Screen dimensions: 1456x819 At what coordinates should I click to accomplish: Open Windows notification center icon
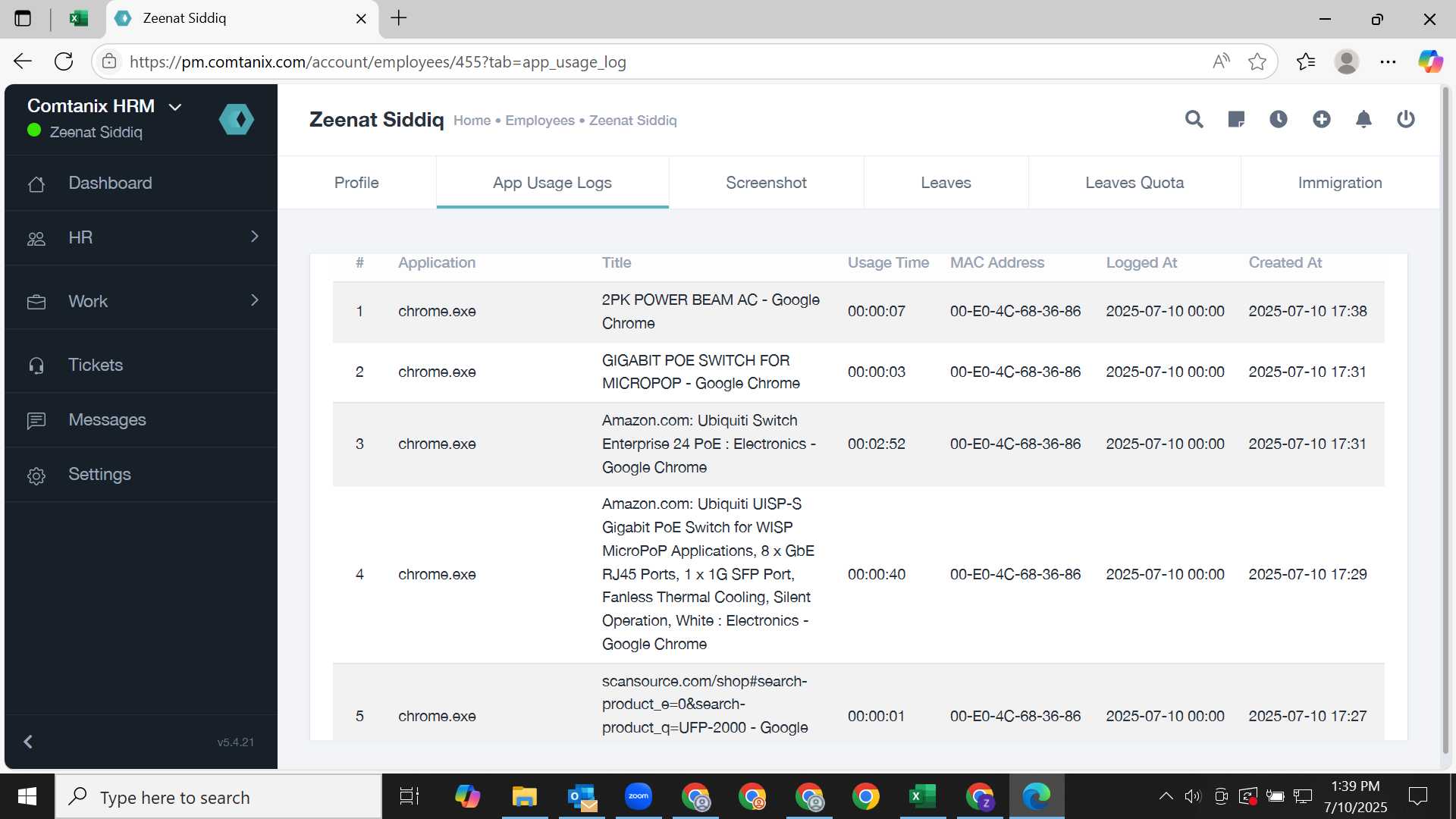pos(1417,796)
